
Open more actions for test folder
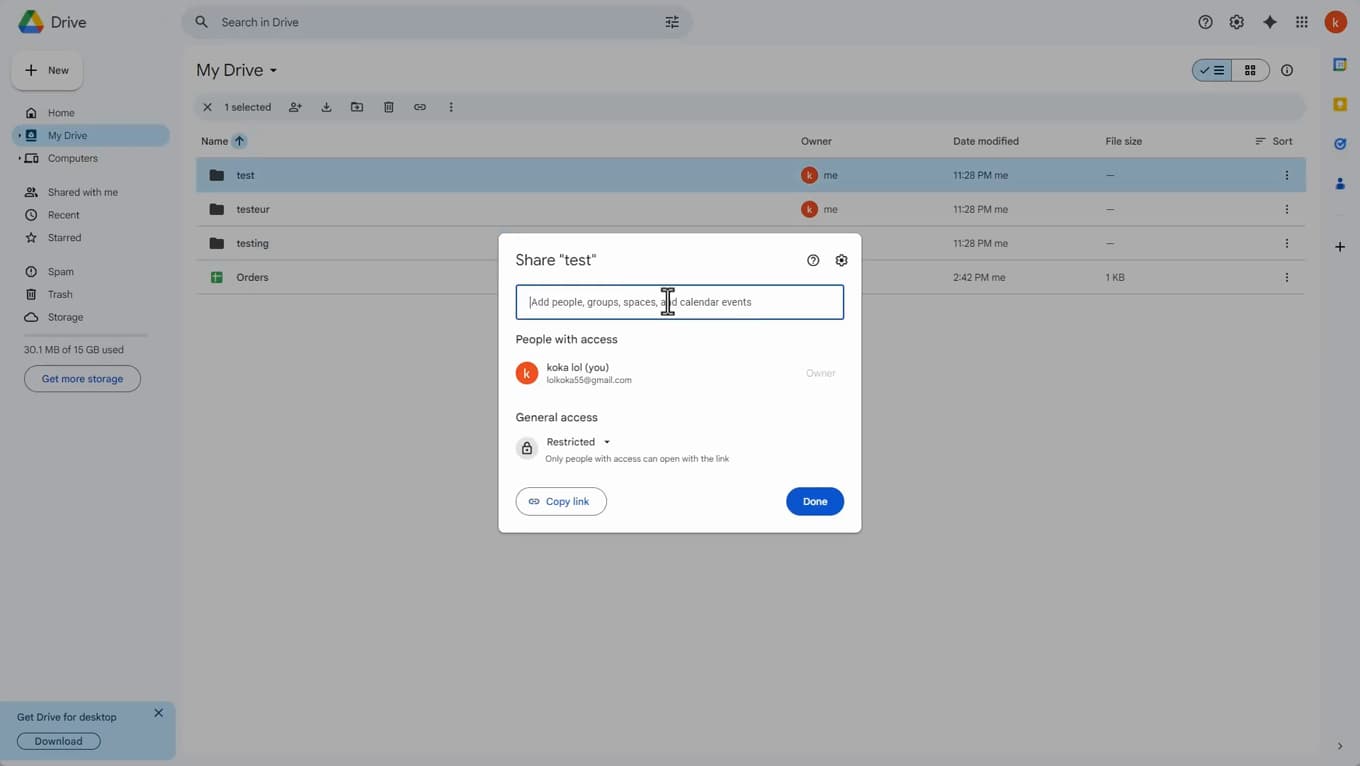click(1287, 175)
